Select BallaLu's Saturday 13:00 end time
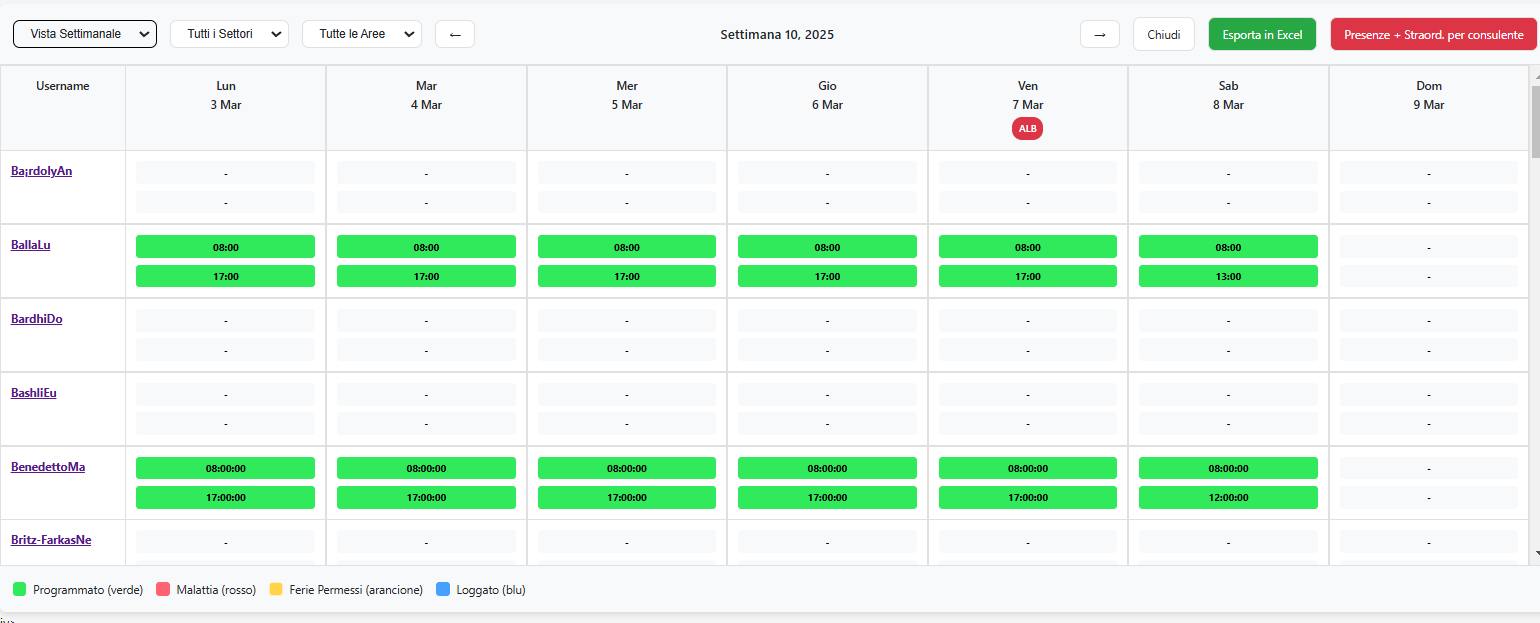The image size is (1540, 623). tap(1228, 276)
